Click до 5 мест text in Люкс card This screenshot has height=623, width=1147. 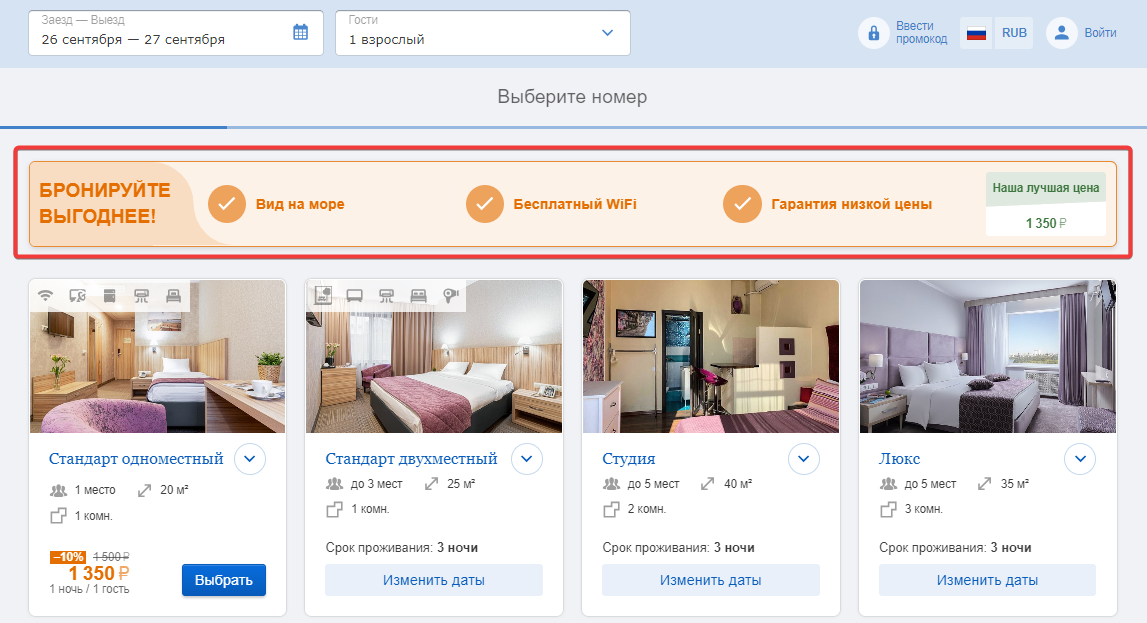click(x=930, y=484)
